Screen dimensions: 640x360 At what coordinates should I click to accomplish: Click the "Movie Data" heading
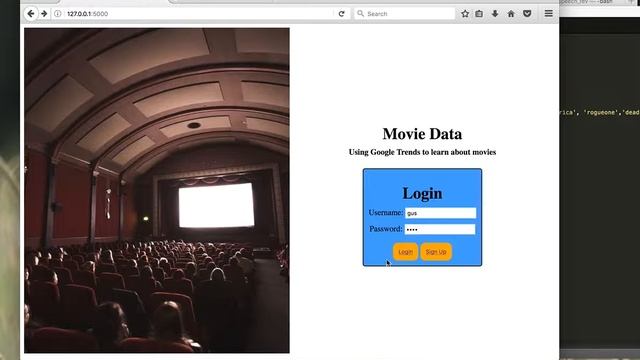pyautogui.click(x=422, y=134)
